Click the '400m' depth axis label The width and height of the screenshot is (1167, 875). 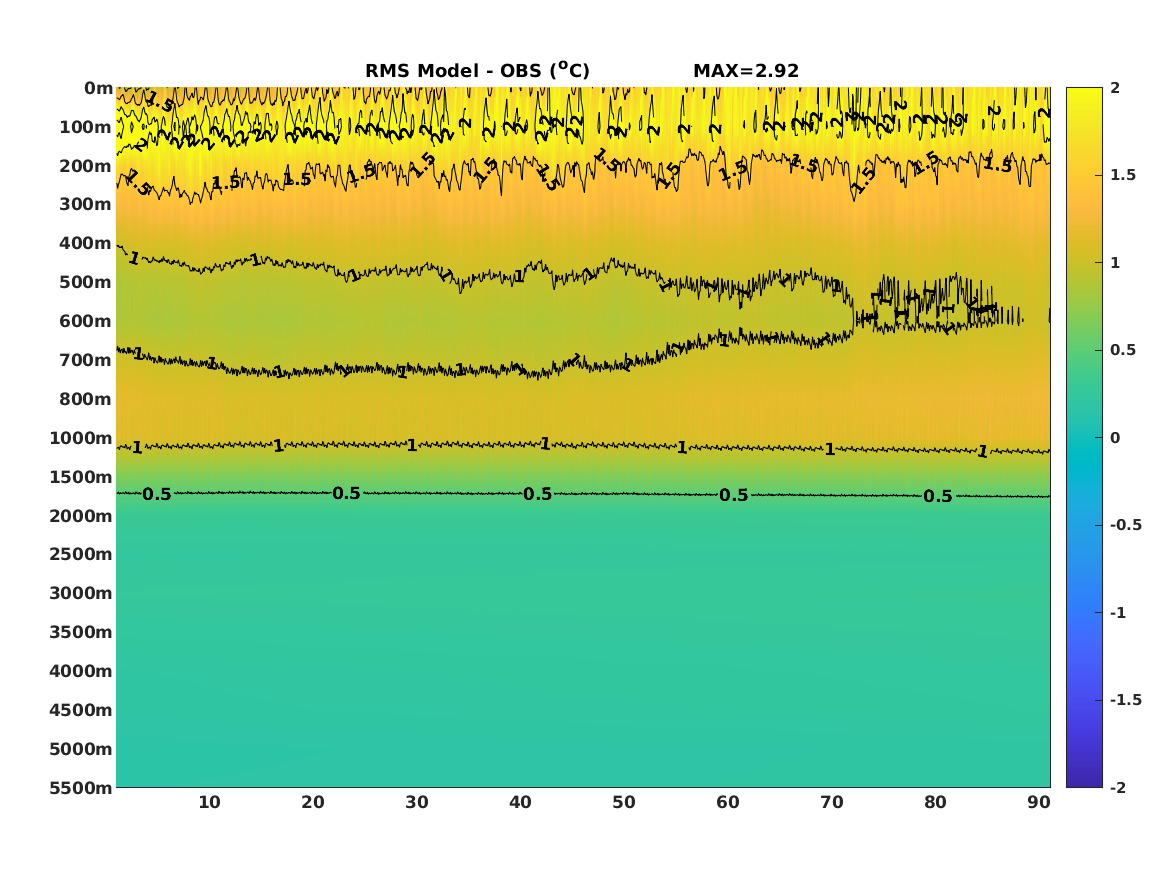point(86,243)
